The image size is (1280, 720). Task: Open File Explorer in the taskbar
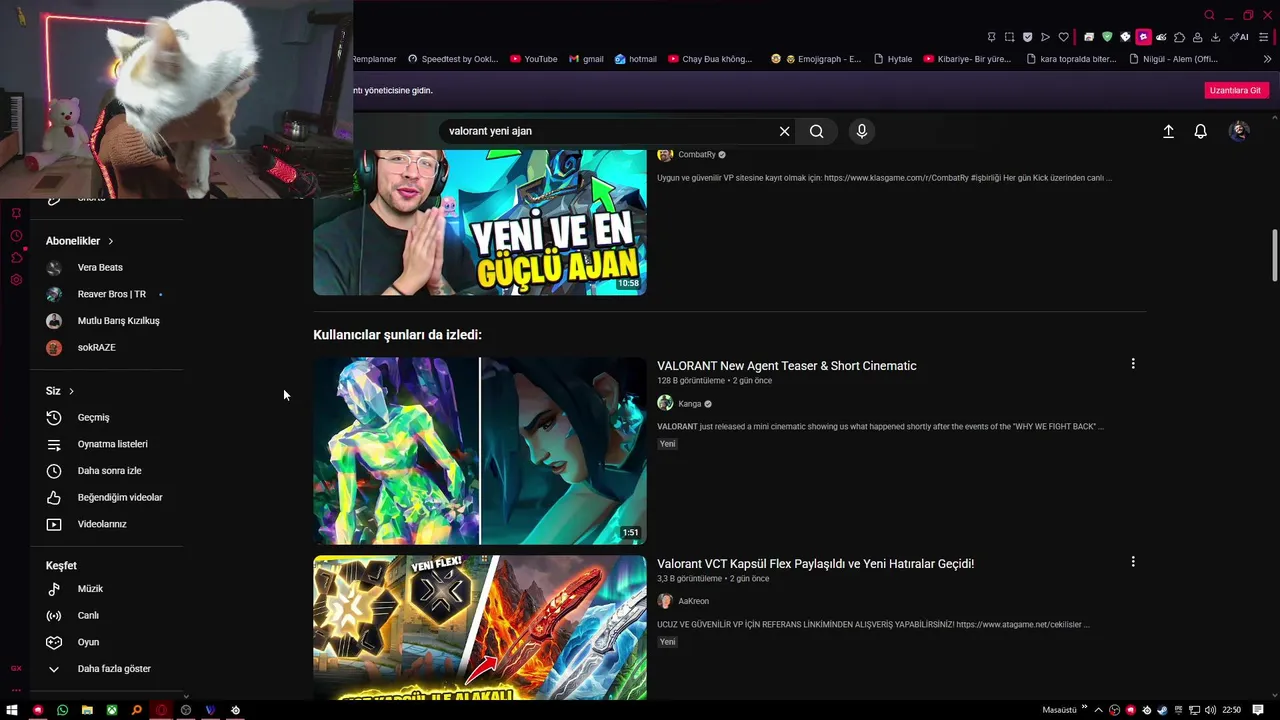coord(87,710)
